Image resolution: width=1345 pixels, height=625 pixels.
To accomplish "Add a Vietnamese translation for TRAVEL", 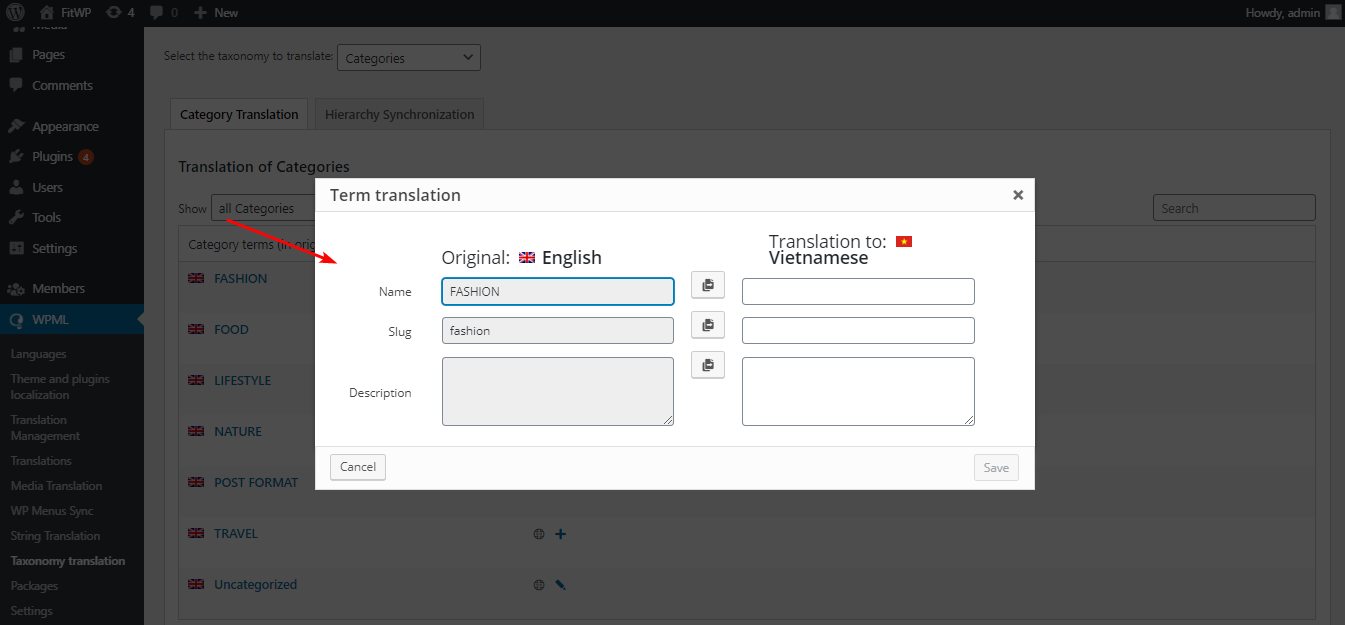I will (560, 533).
